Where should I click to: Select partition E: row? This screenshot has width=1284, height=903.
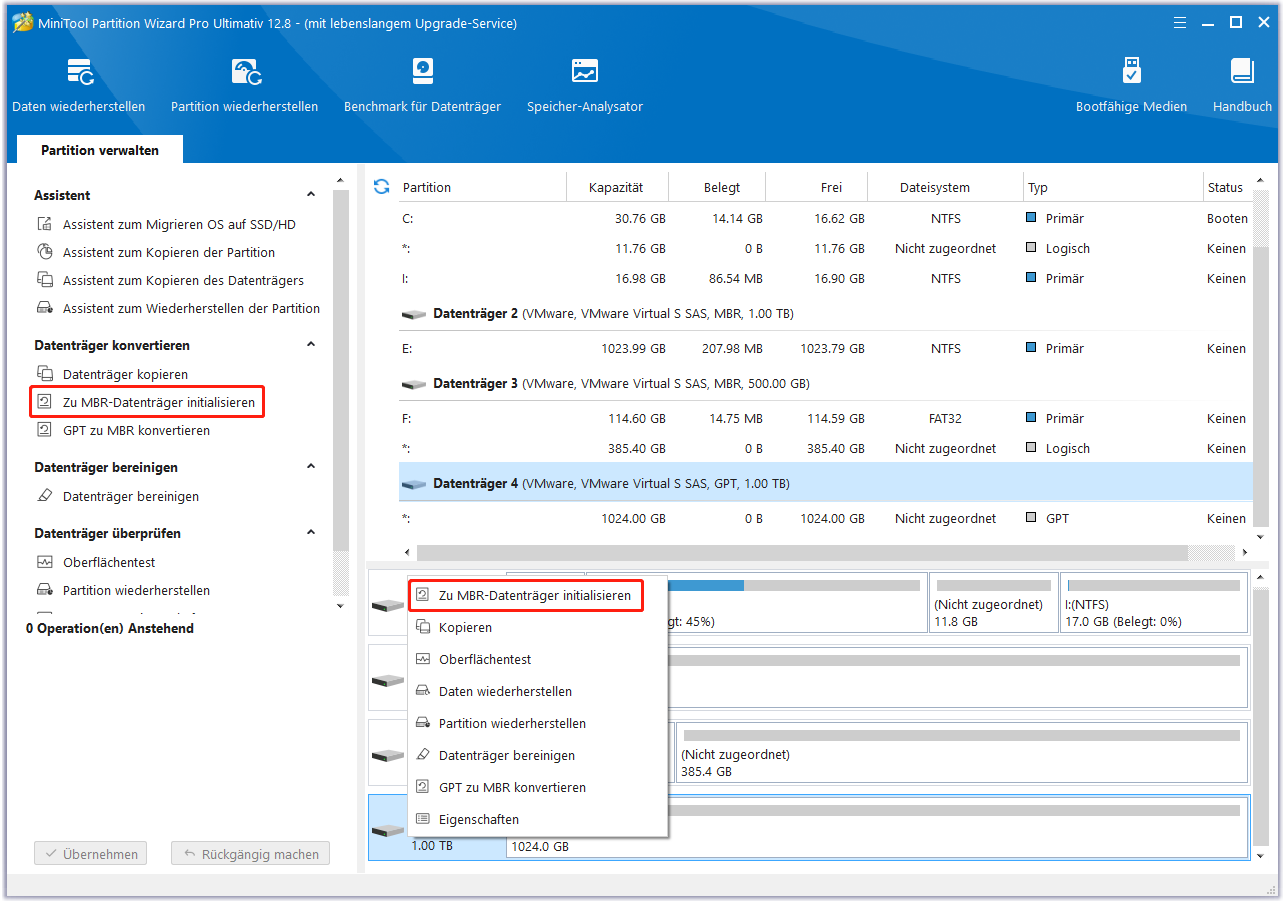point(825,349)
